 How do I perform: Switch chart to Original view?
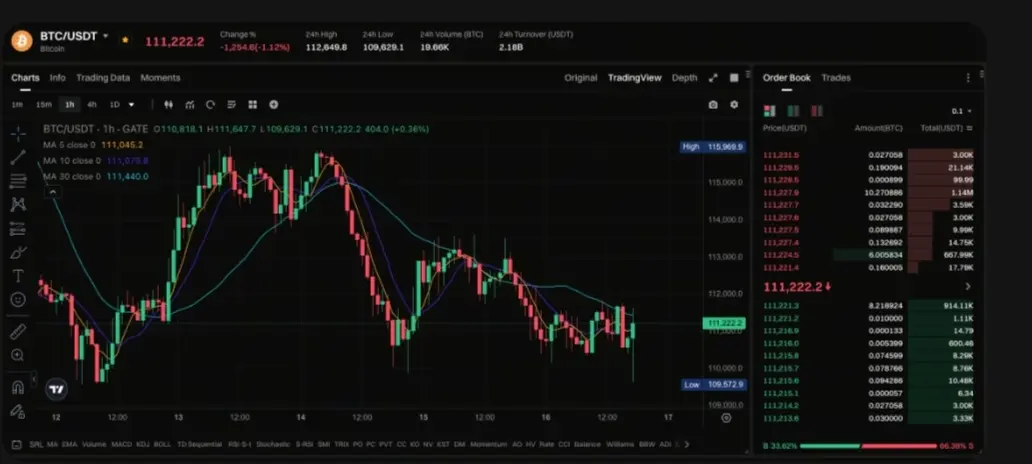pyautogui.click(x=580, y=78)
